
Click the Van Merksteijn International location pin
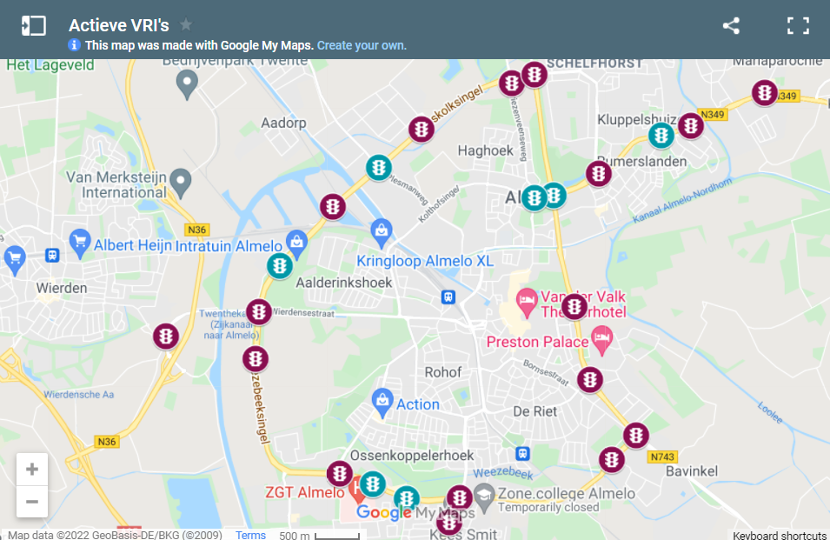pos(181,183)
